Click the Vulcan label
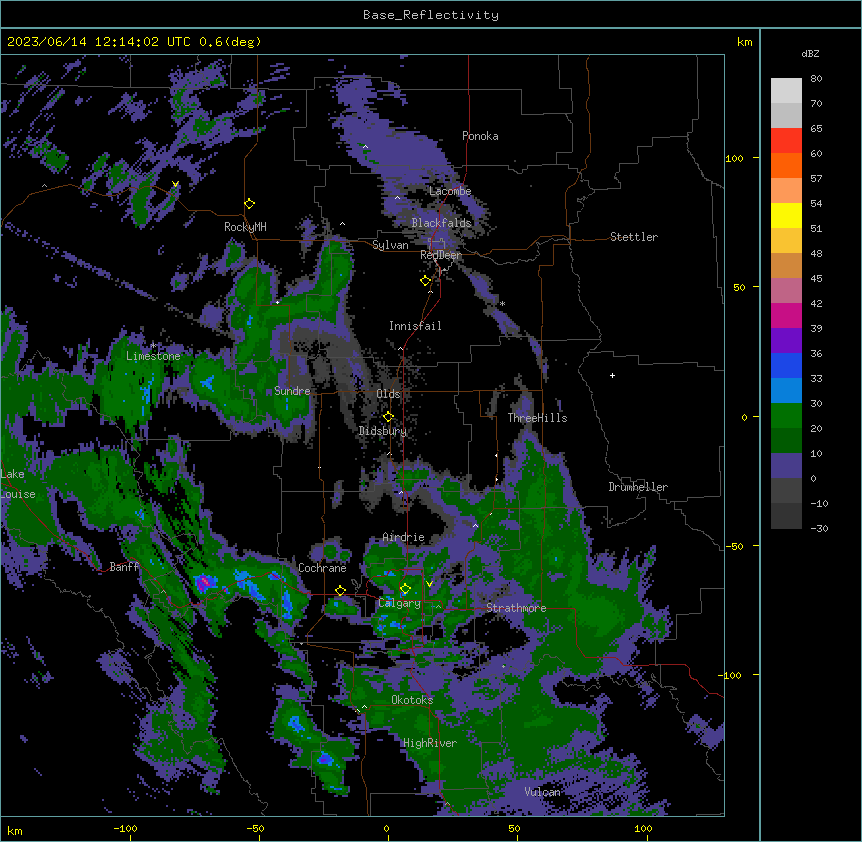This screenshot has width=862, height=842. pos(543,792)
